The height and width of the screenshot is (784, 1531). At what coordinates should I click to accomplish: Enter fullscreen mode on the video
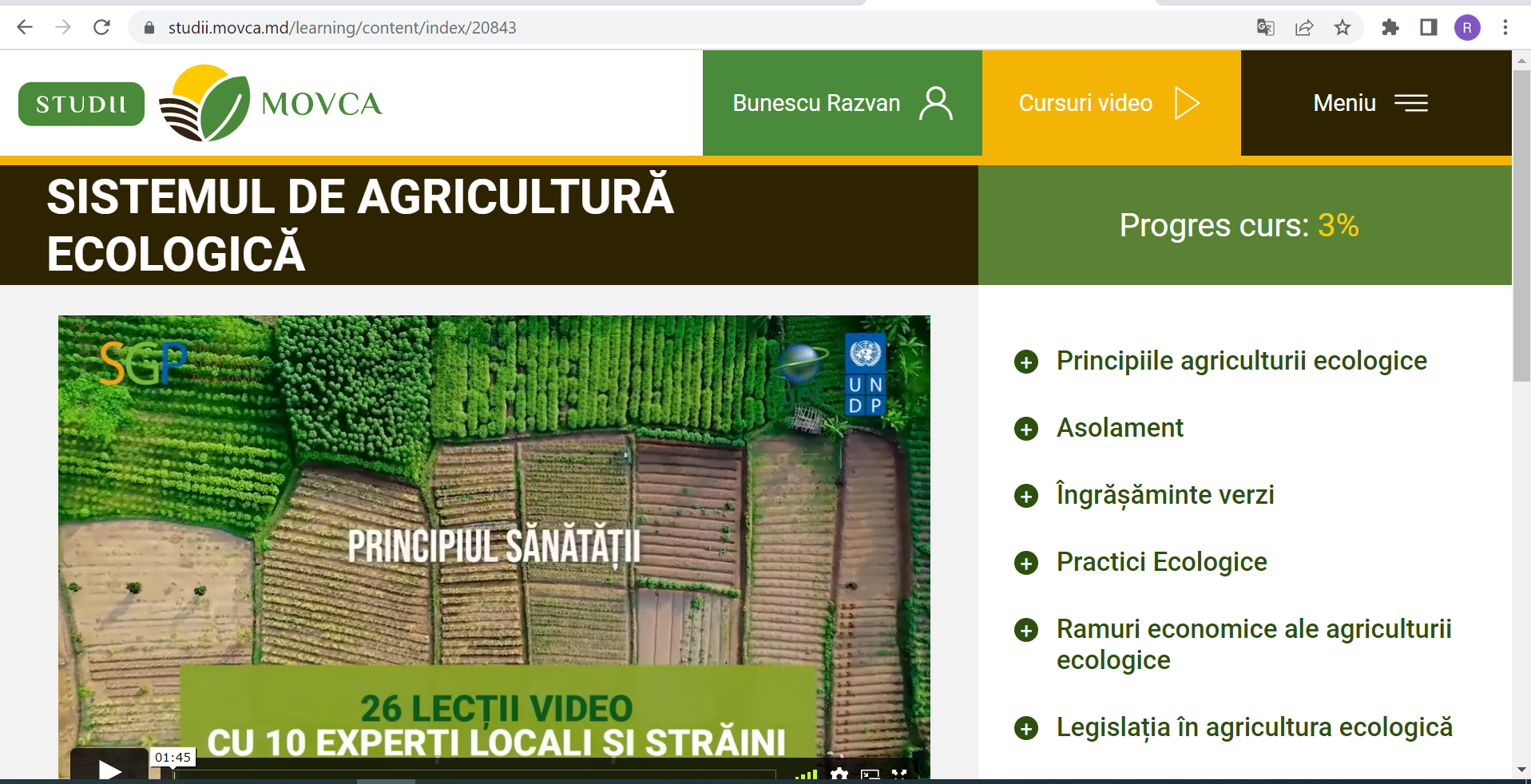[899, 774]
